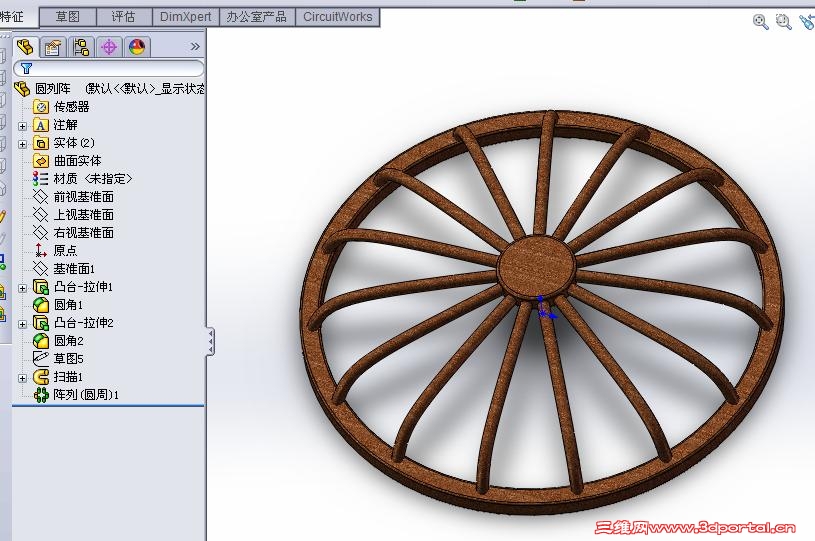Image resolution: width=815 pixels, height=541 pixels.
Task: Expand the 凸台-拉伸2 feature node
Action: tap(22, 324)
